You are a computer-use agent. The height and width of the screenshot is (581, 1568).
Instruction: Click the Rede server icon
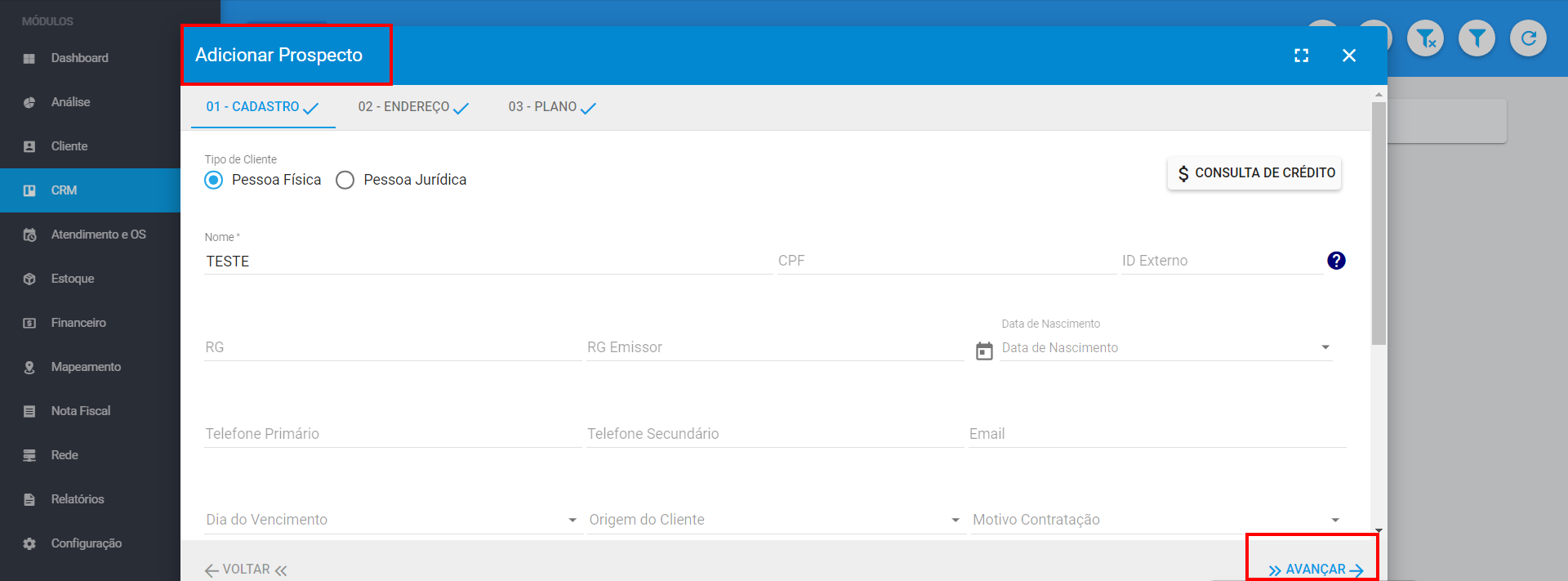pyautogui.click(x=29, y=455)
